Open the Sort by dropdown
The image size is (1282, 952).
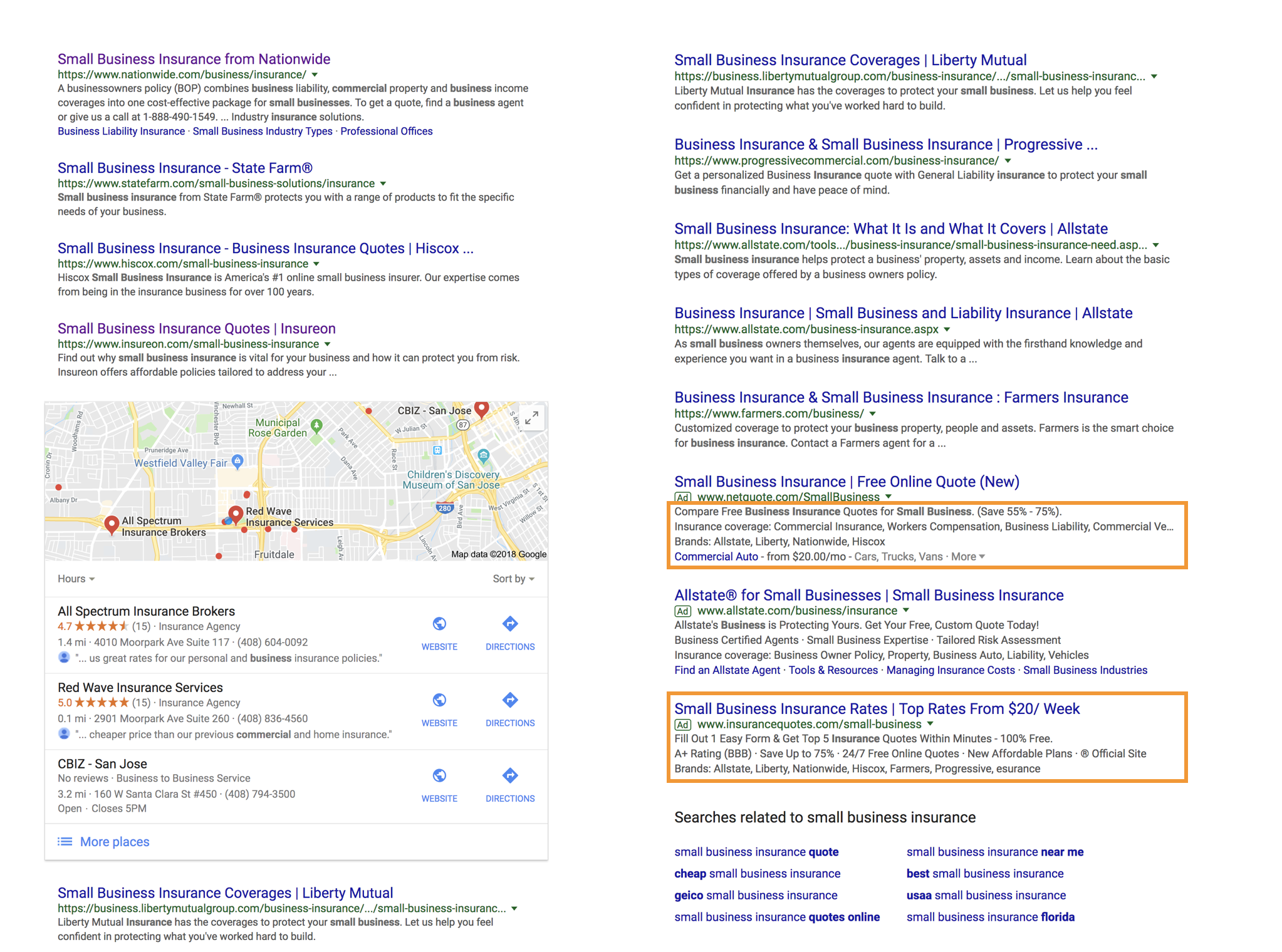point(513,579)
